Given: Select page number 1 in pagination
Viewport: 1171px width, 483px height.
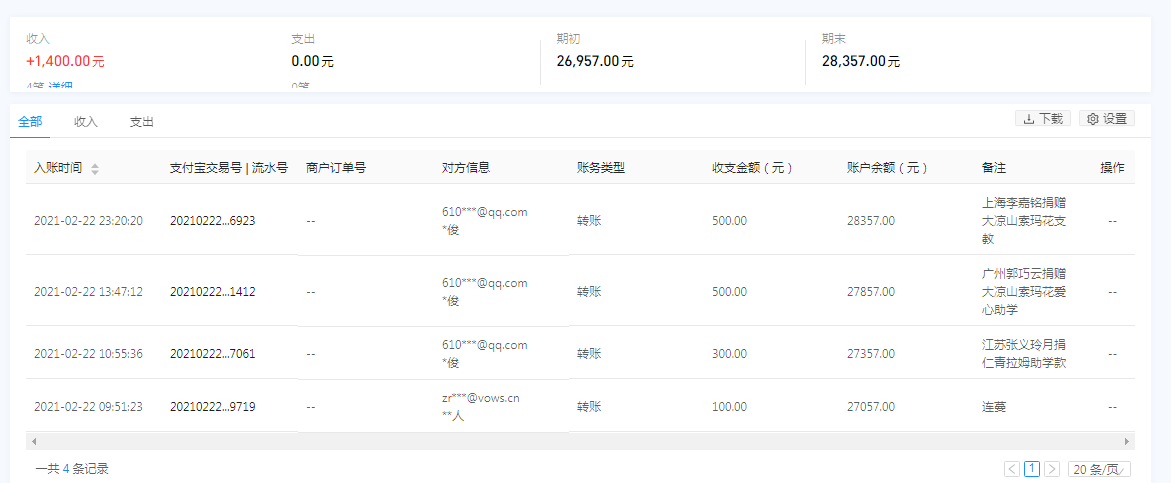Looking at the screenshot, I should [x=1032, y=469].
